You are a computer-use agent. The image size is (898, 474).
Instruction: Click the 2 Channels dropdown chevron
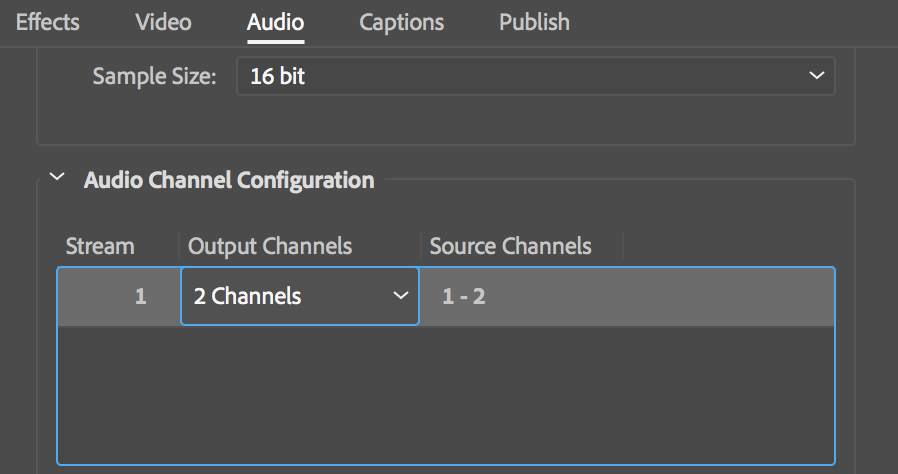pos(401,296)
